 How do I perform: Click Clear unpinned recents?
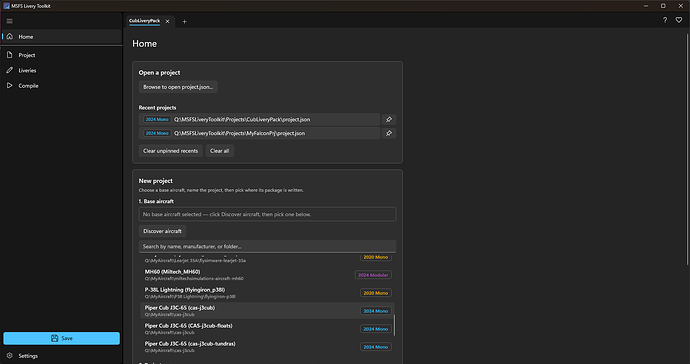(x=170, y=151)
